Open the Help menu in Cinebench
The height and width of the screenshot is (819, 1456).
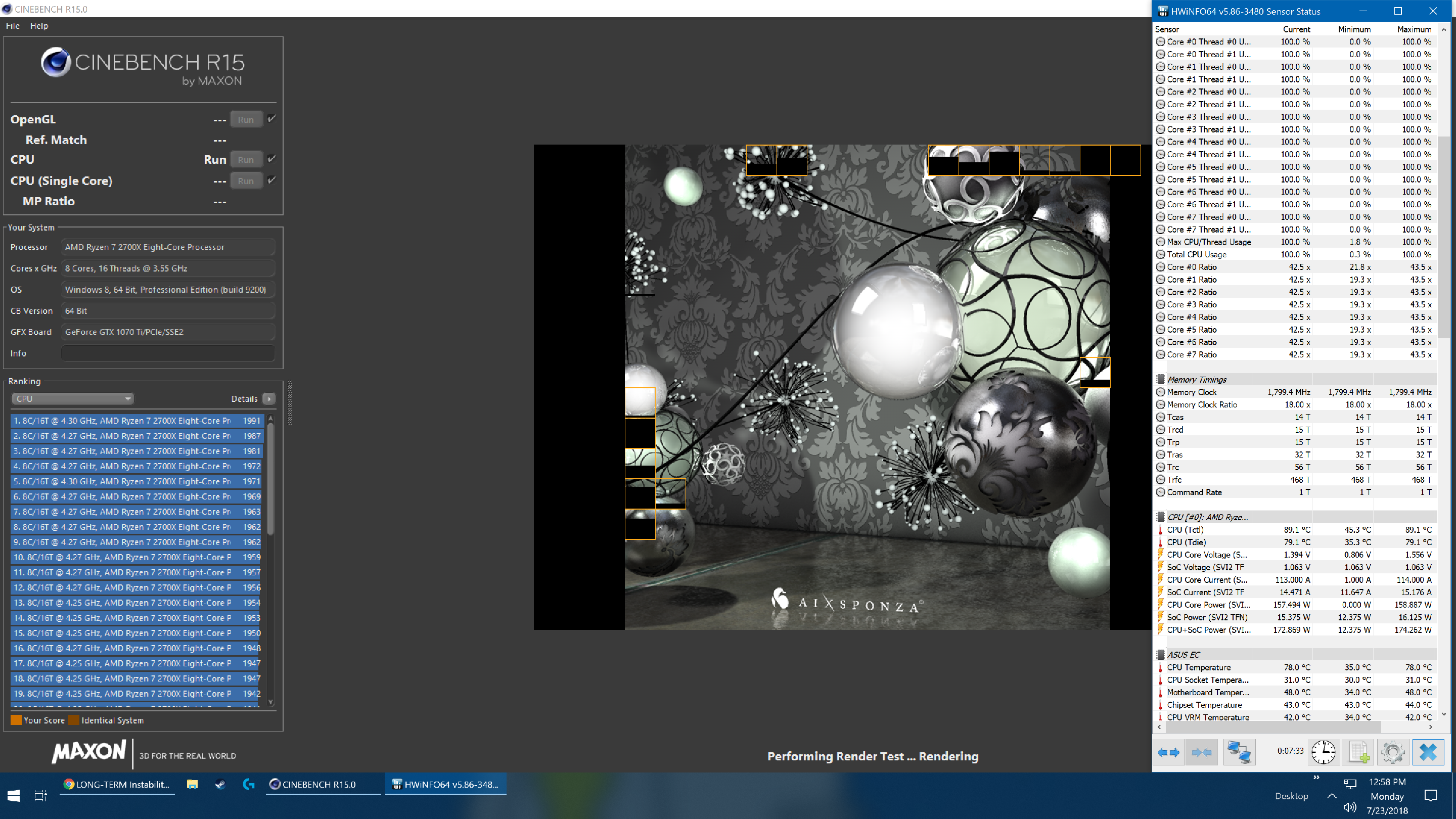38,25
